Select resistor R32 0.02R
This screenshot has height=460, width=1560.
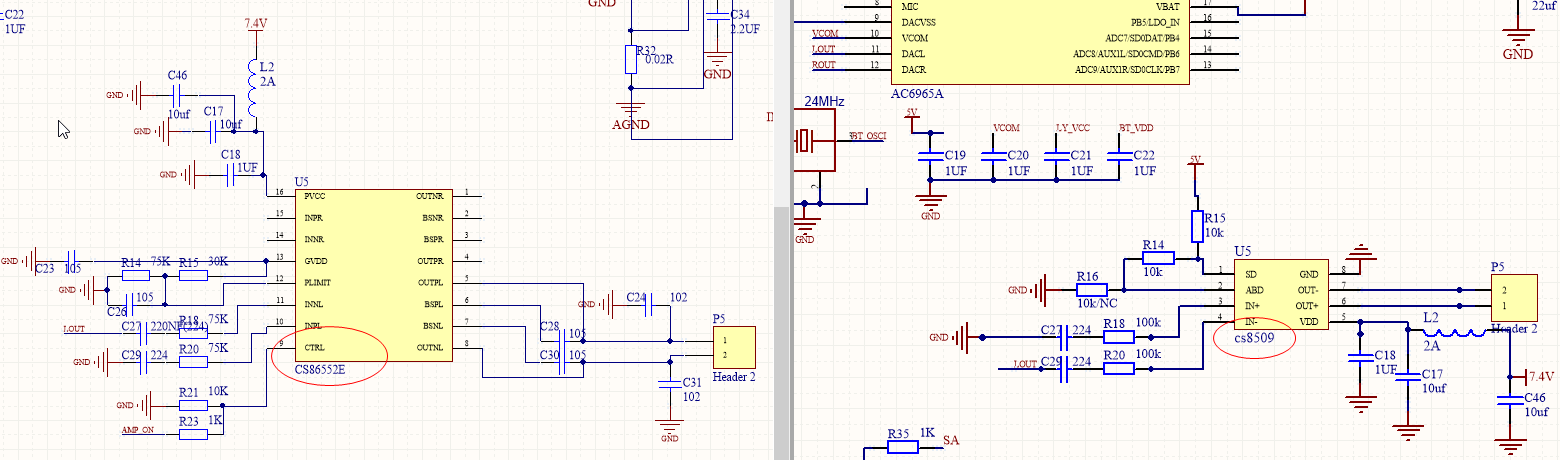coord(632,59)
